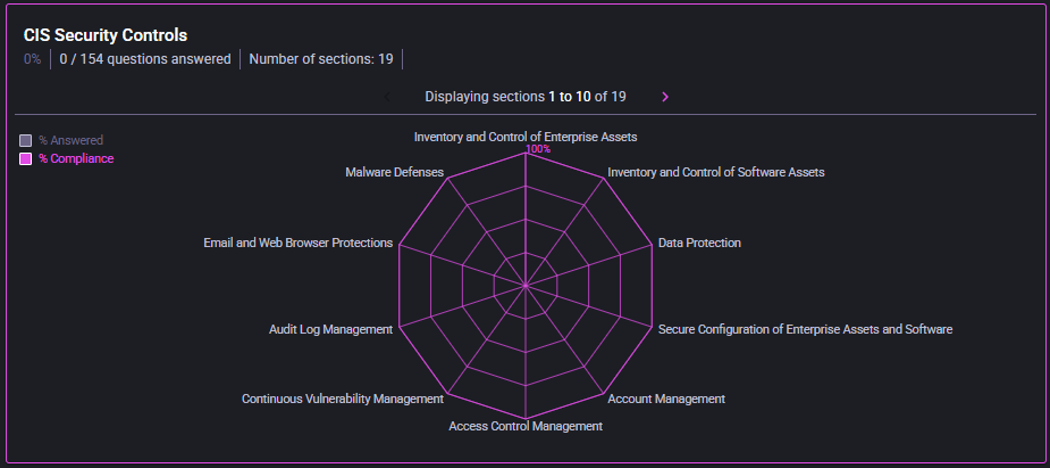Click Email and Web Browser Protections label

tap(298, 242)
